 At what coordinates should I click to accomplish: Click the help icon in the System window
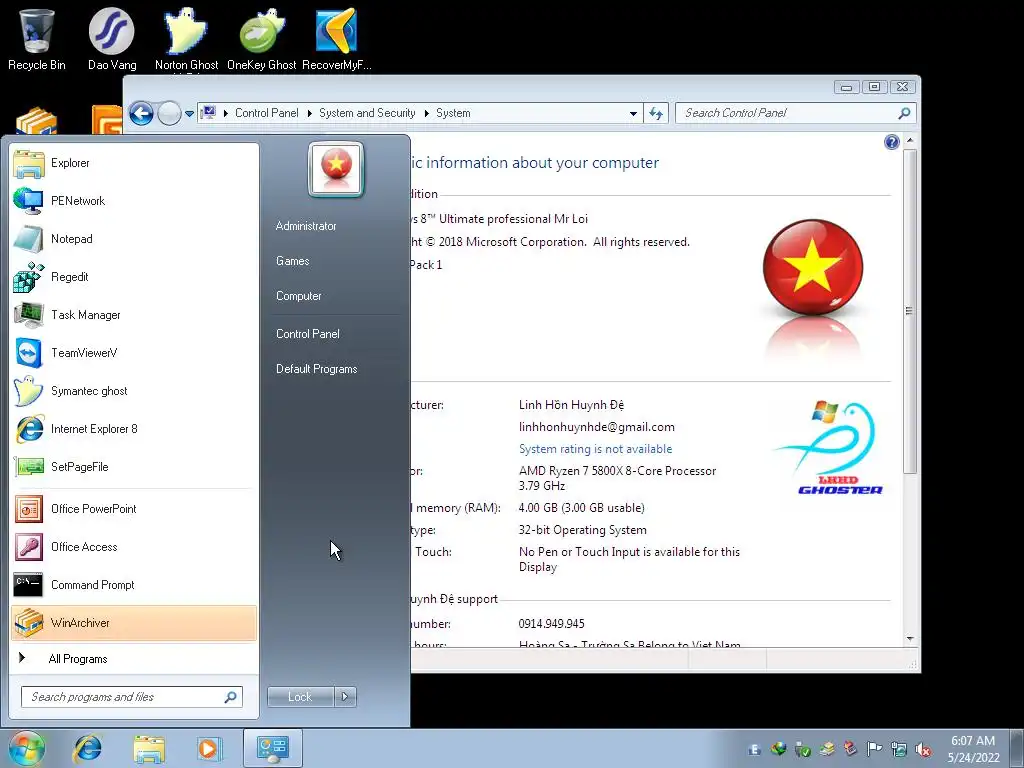tap(891, 142)
